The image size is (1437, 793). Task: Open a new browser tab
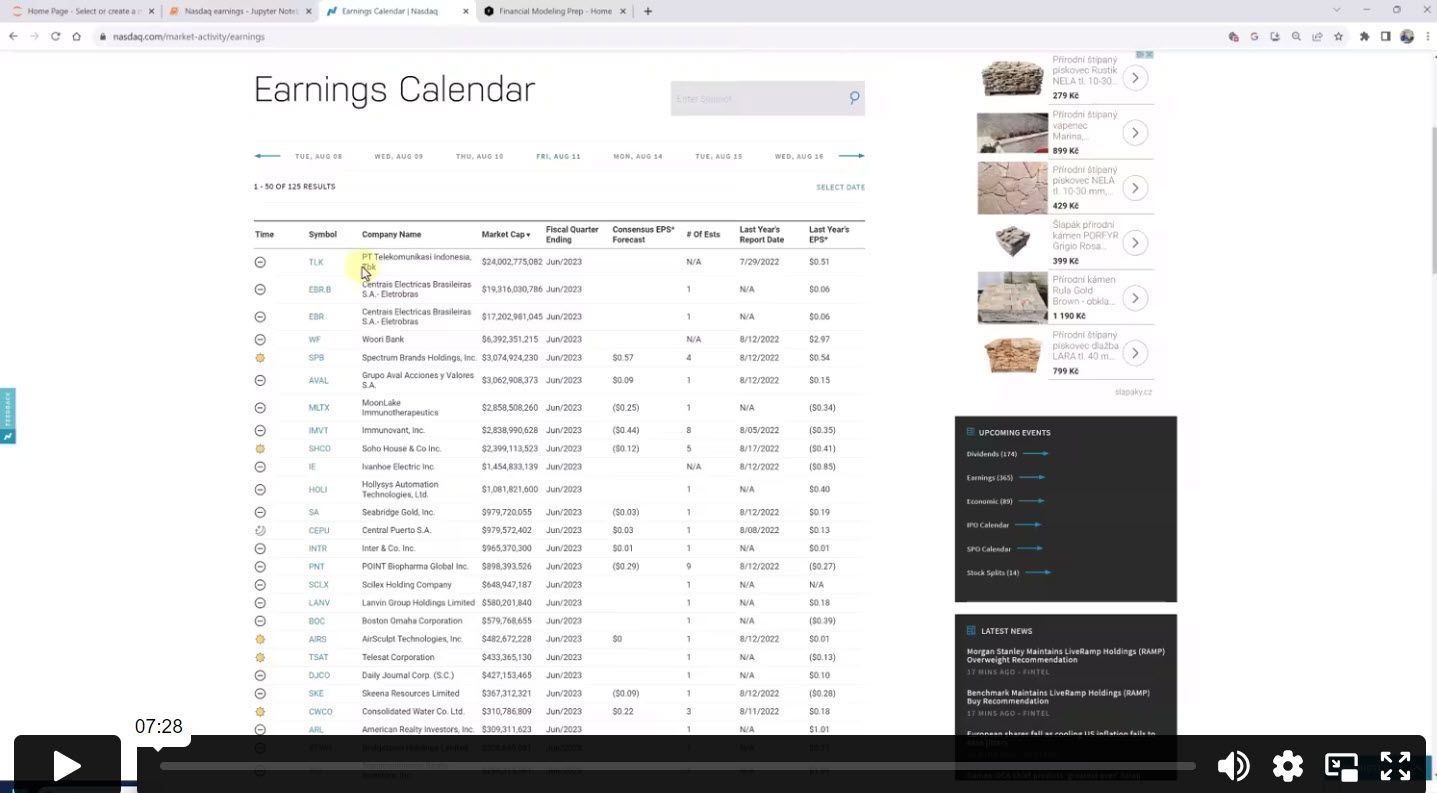click(648, 11)
